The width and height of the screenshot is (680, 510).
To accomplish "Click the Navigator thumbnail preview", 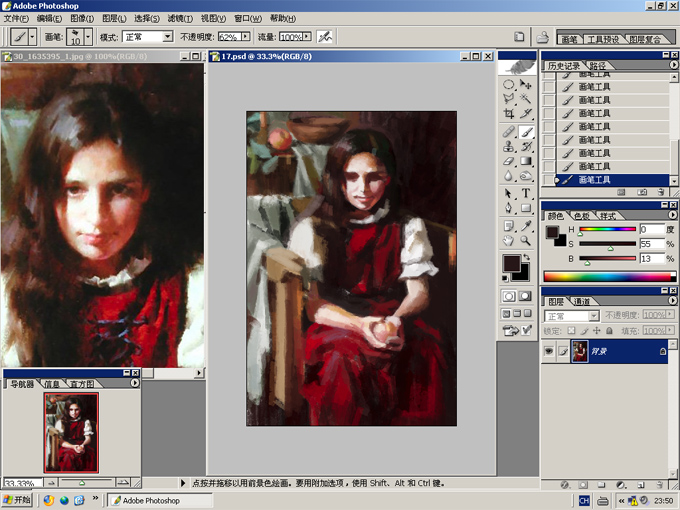I will coord(71,433).
